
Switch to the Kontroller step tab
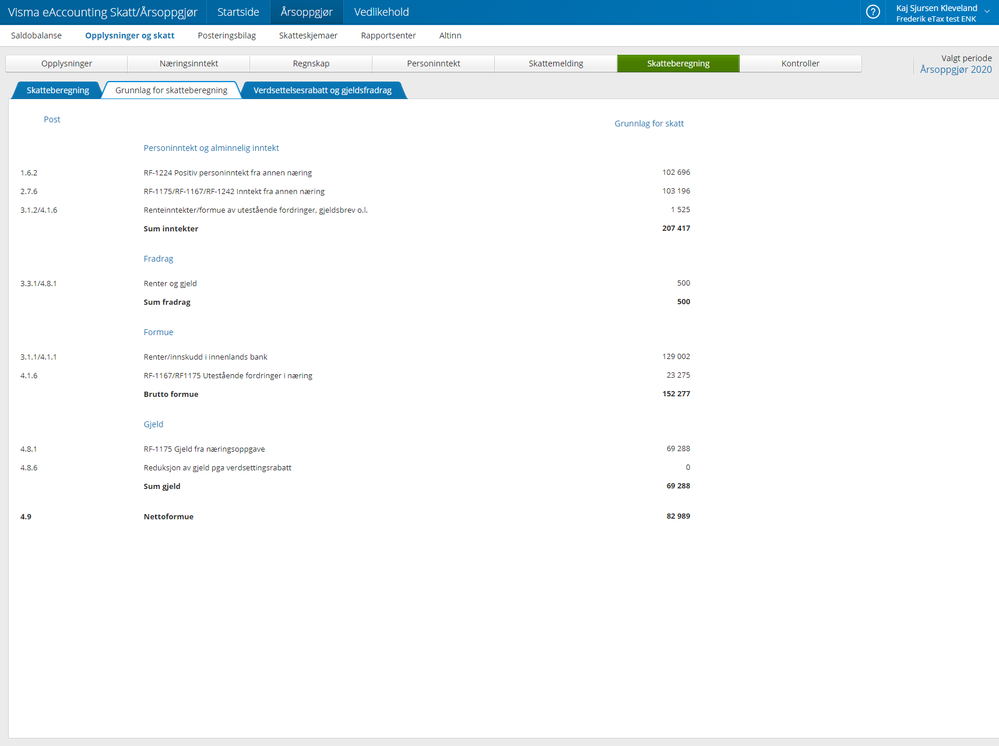click(800, 64)
